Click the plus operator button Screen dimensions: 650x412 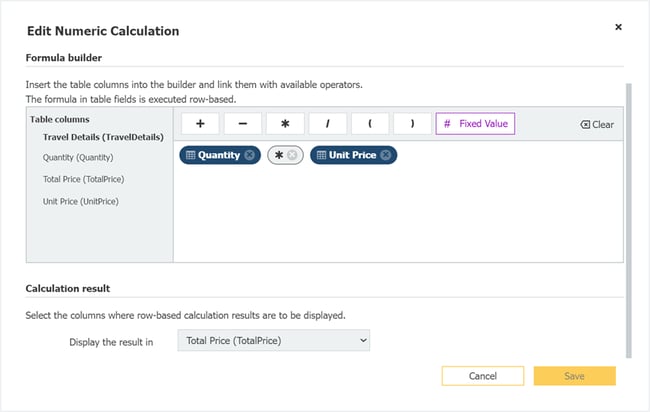pyautogui.click(x=201, y=124)
